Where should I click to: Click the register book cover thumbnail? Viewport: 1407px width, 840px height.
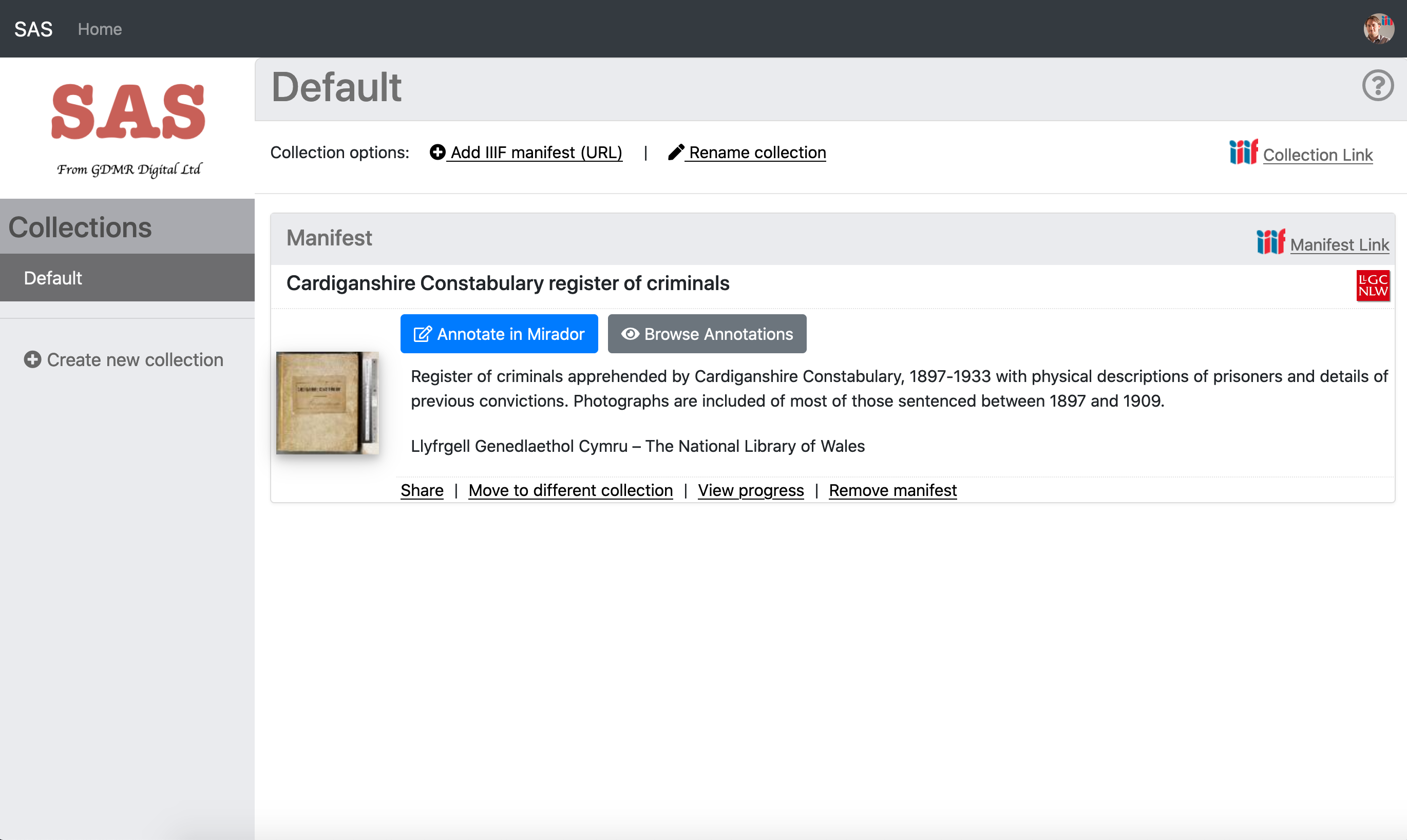[327, 403]
